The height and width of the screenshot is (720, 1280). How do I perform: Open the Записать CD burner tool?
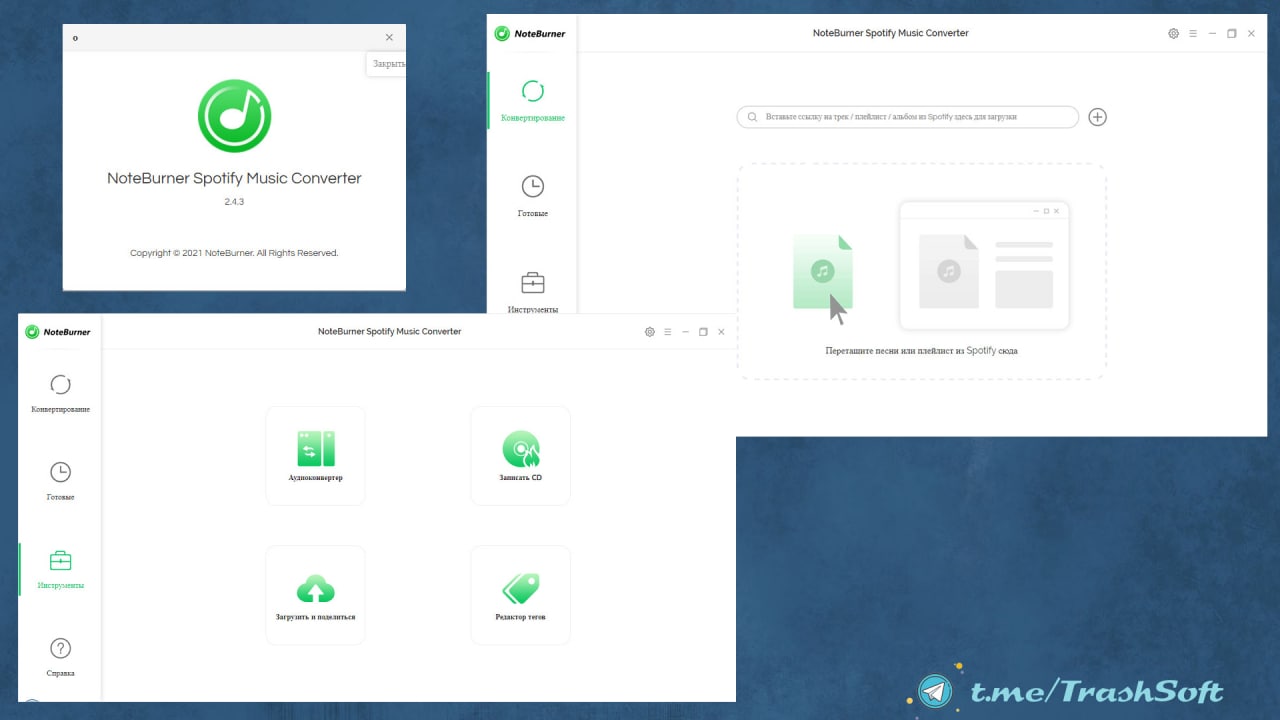520,456
